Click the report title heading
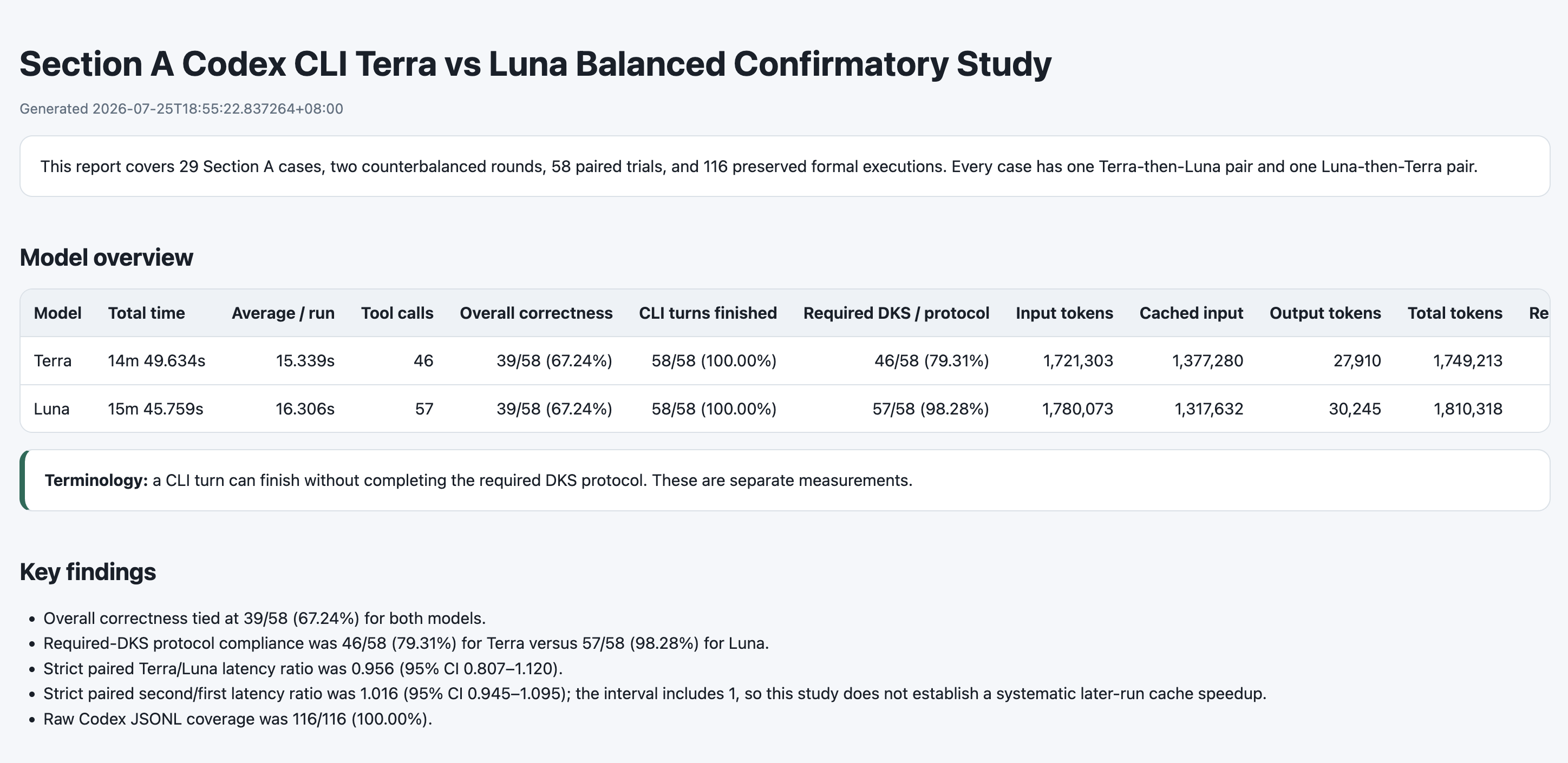 point(535,64)
